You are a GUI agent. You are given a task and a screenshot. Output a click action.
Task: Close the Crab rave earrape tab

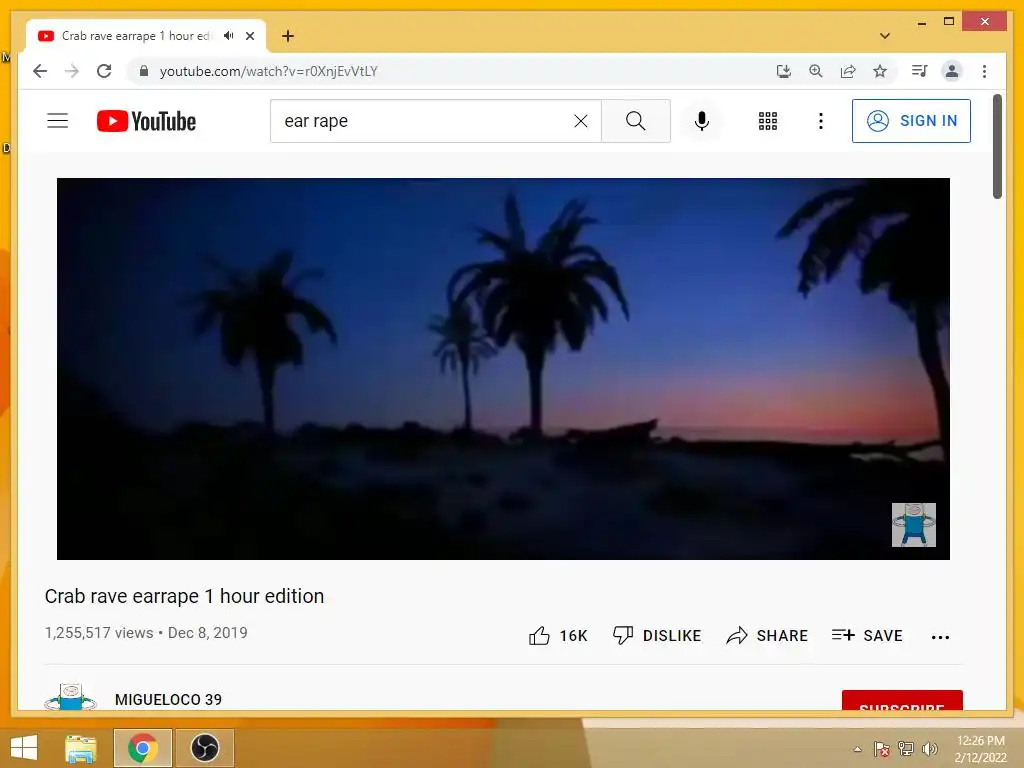(x=249, y=36)
